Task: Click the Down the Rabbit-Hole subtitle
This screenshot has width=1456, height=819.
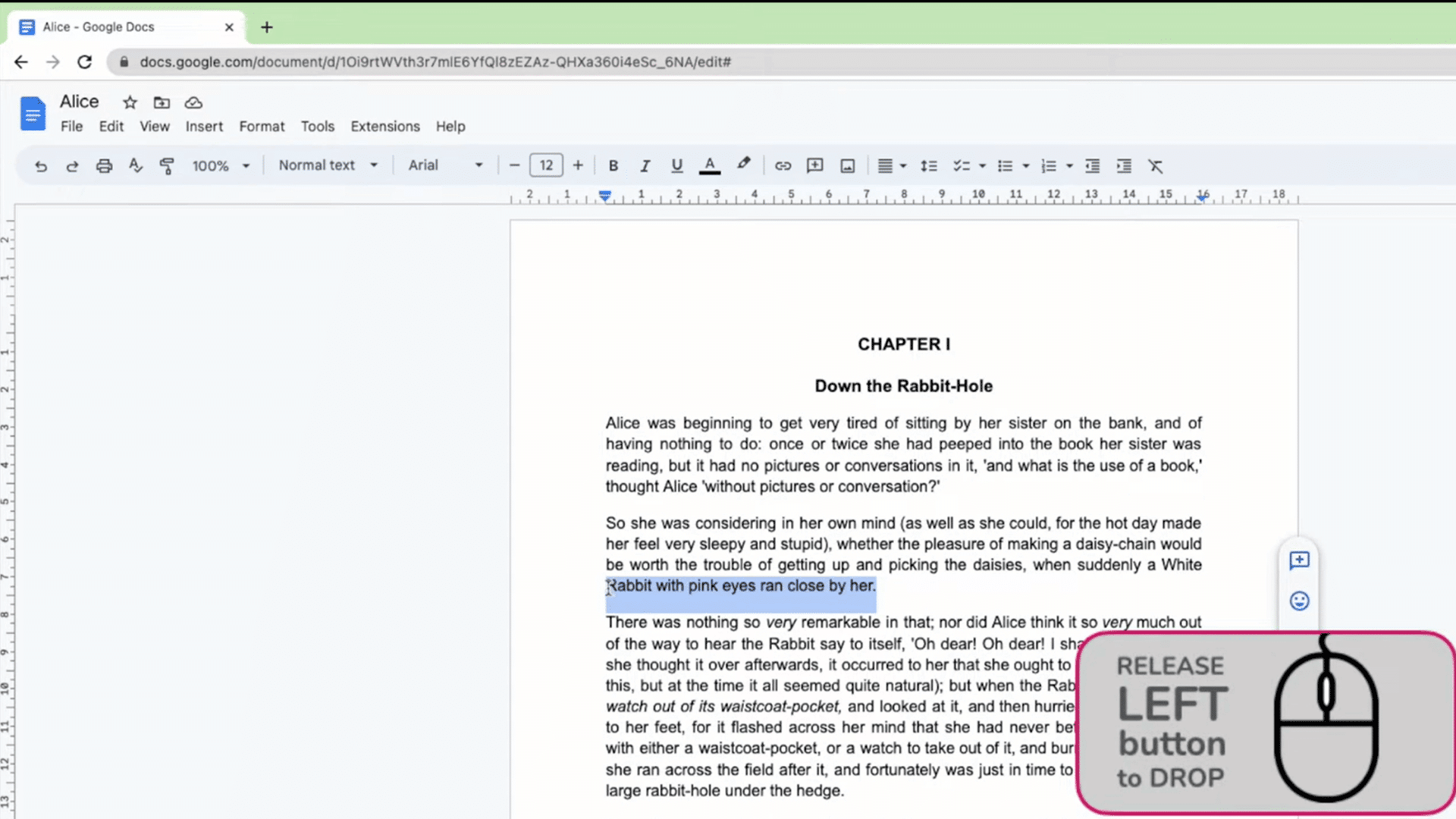Action: point(904,386)
